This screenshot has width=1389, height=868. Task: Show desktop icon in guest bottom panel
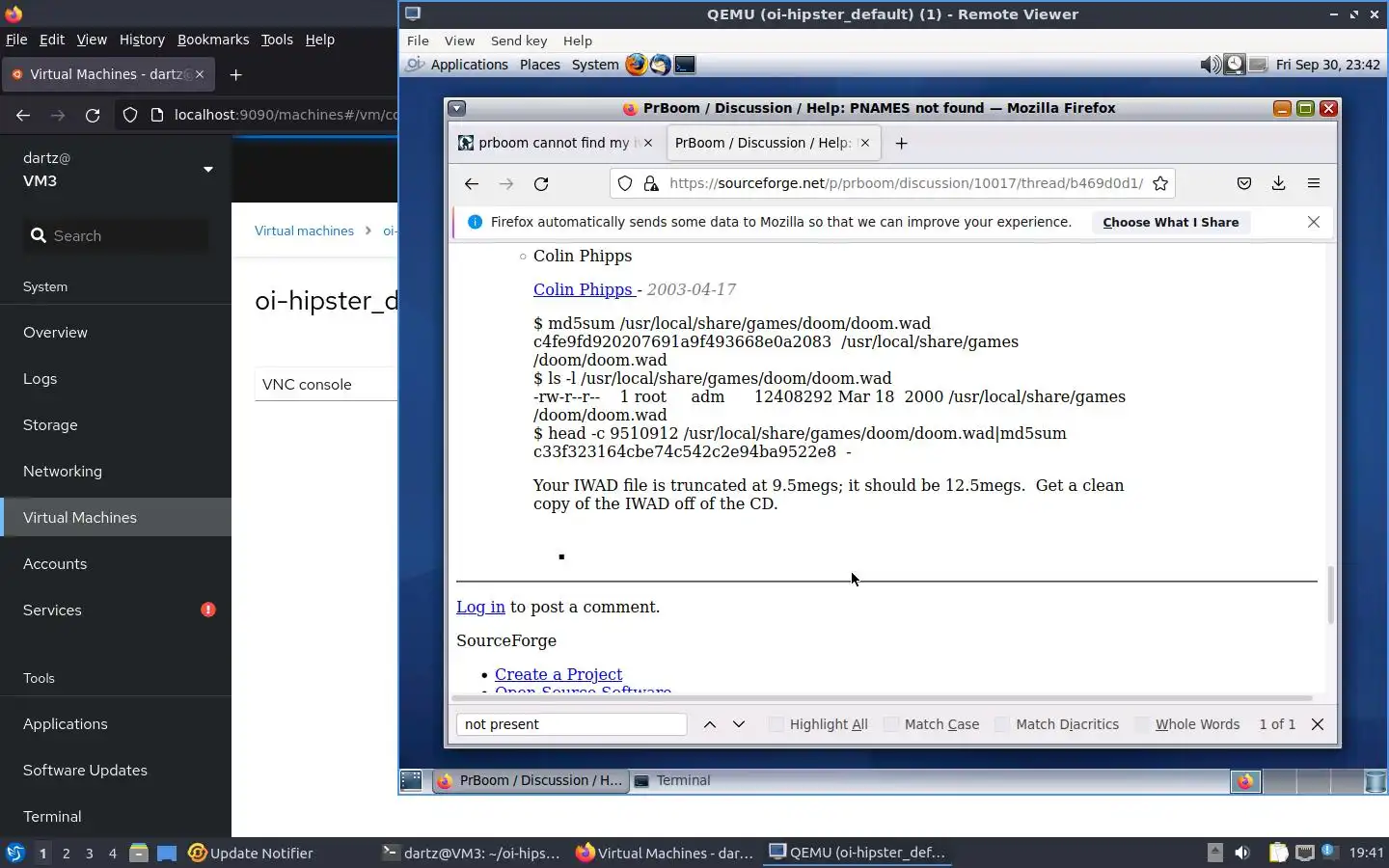point(411,780)
